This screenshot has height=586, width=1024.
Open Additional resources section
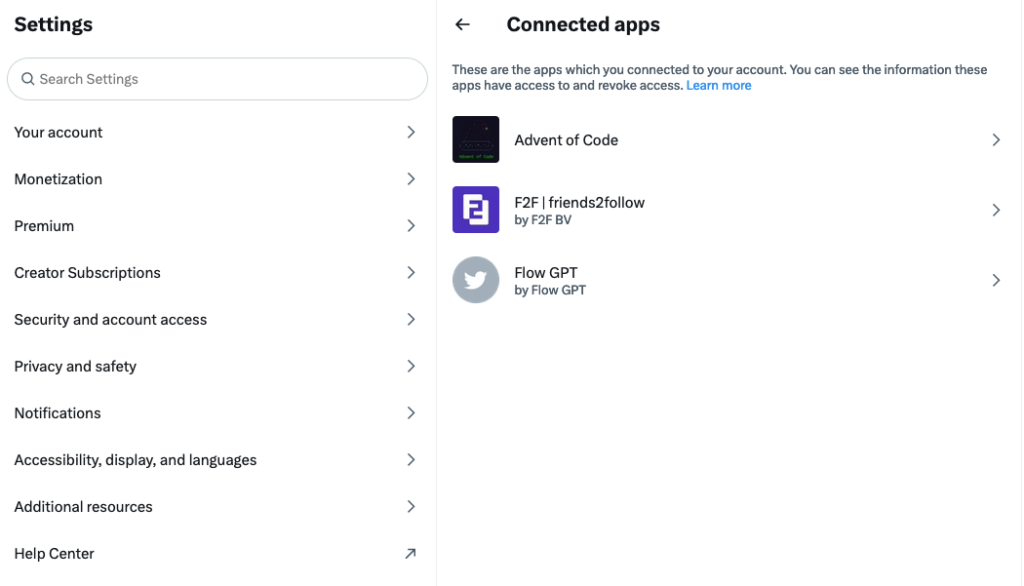(83, 507)
